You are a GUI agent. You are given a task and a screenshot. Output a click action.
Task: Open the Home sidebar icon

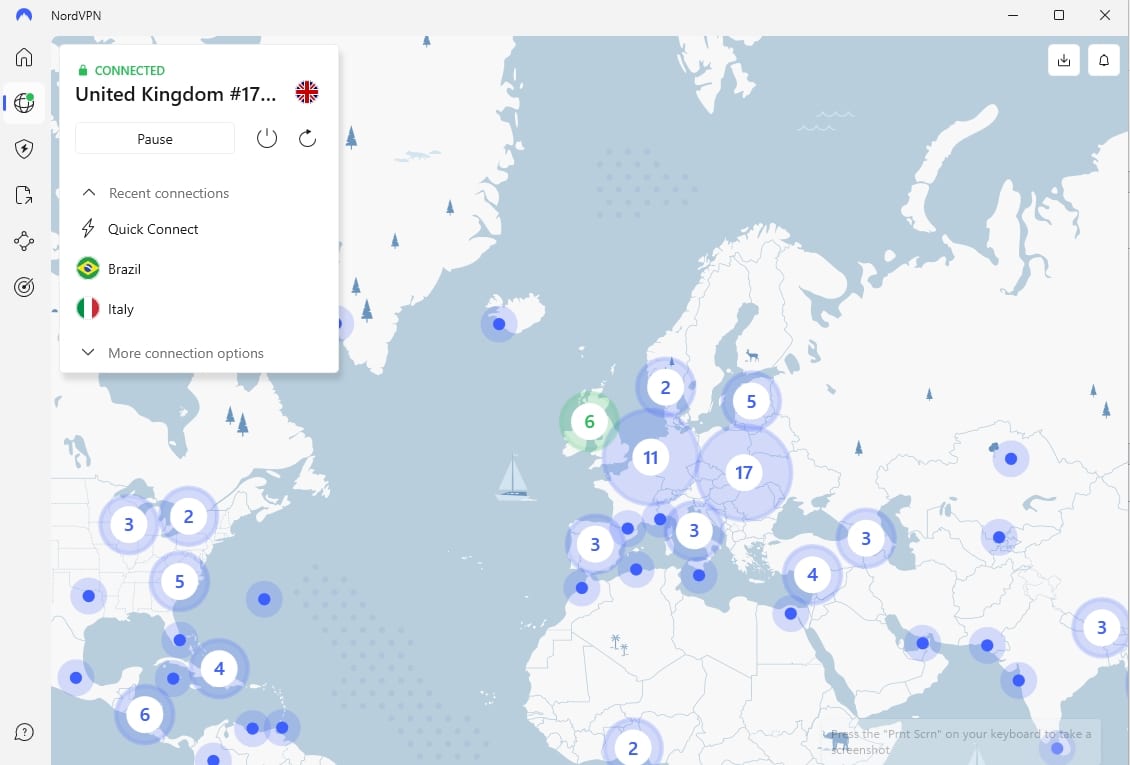click(24, 57)
